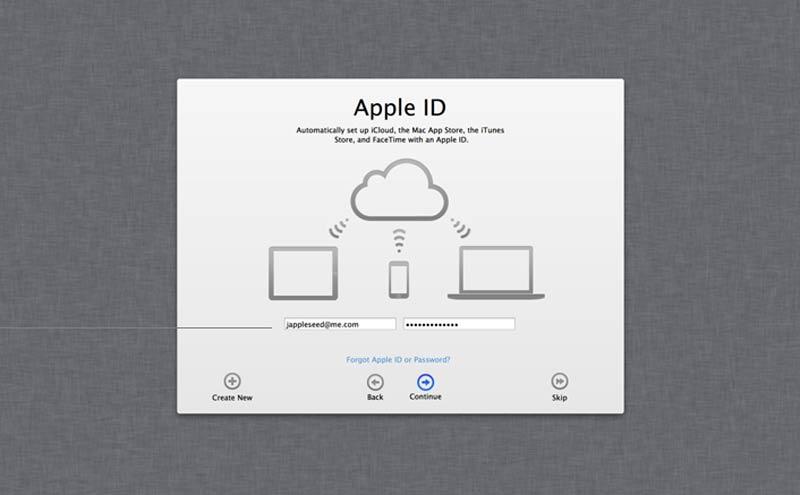This screenshot has width=800, height=495.
Task: Click the "Back" text label
Action: 375,398
